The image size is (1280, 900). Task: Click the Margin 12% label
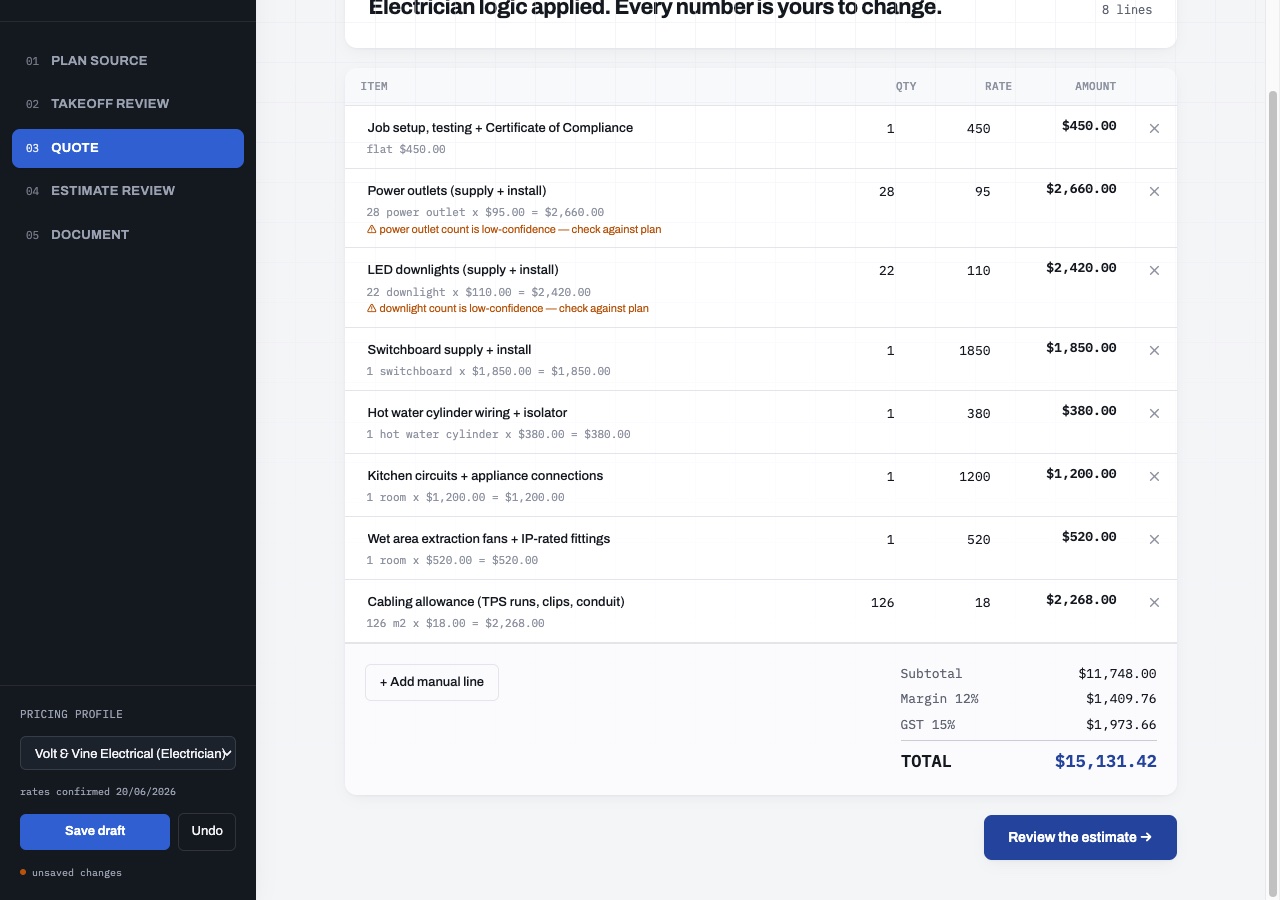click(x=939, y=699)
